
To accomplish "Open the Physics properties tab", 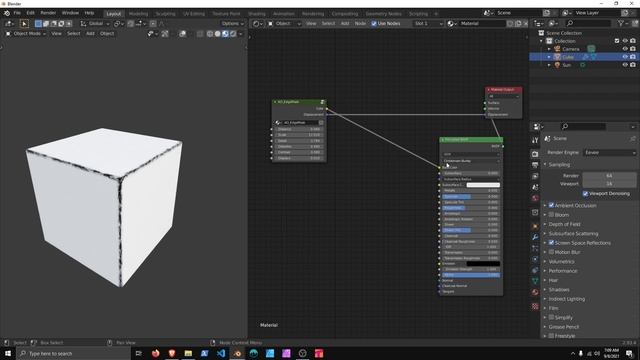I will (x=535, y=259).
